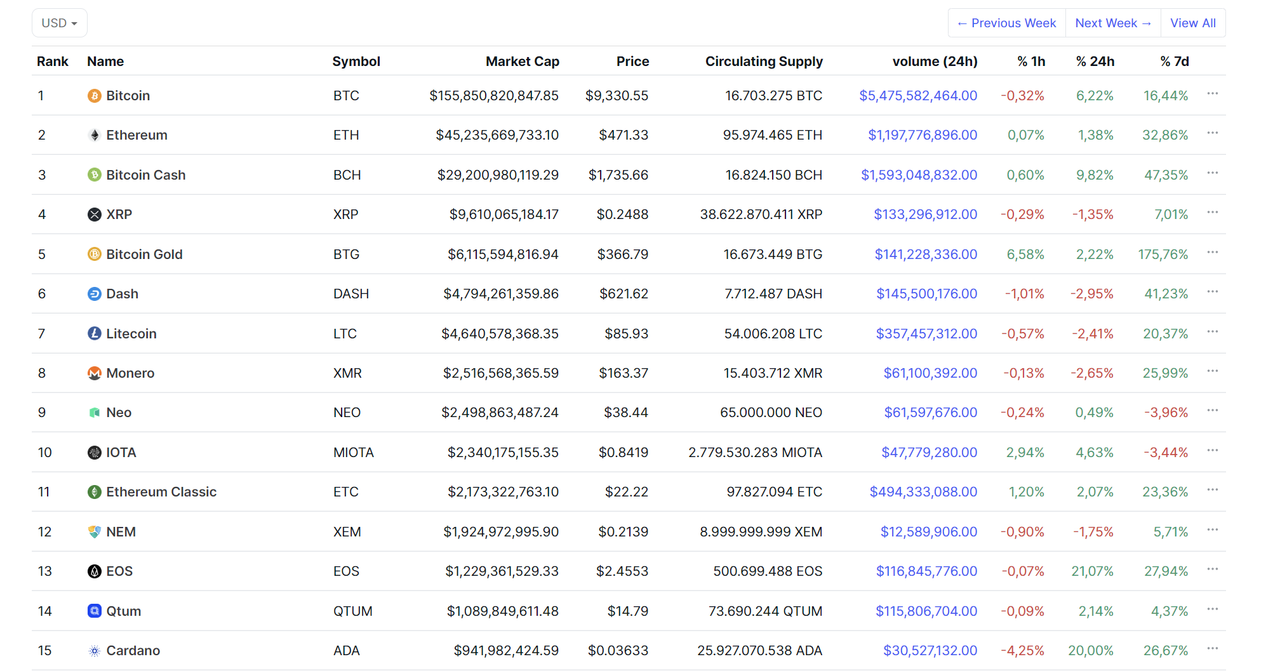Open IOTA's volume link $47,779,280.00
The width and height of the screenshot is (1280, 671).
pyautogui.click(x=929, y=453)
